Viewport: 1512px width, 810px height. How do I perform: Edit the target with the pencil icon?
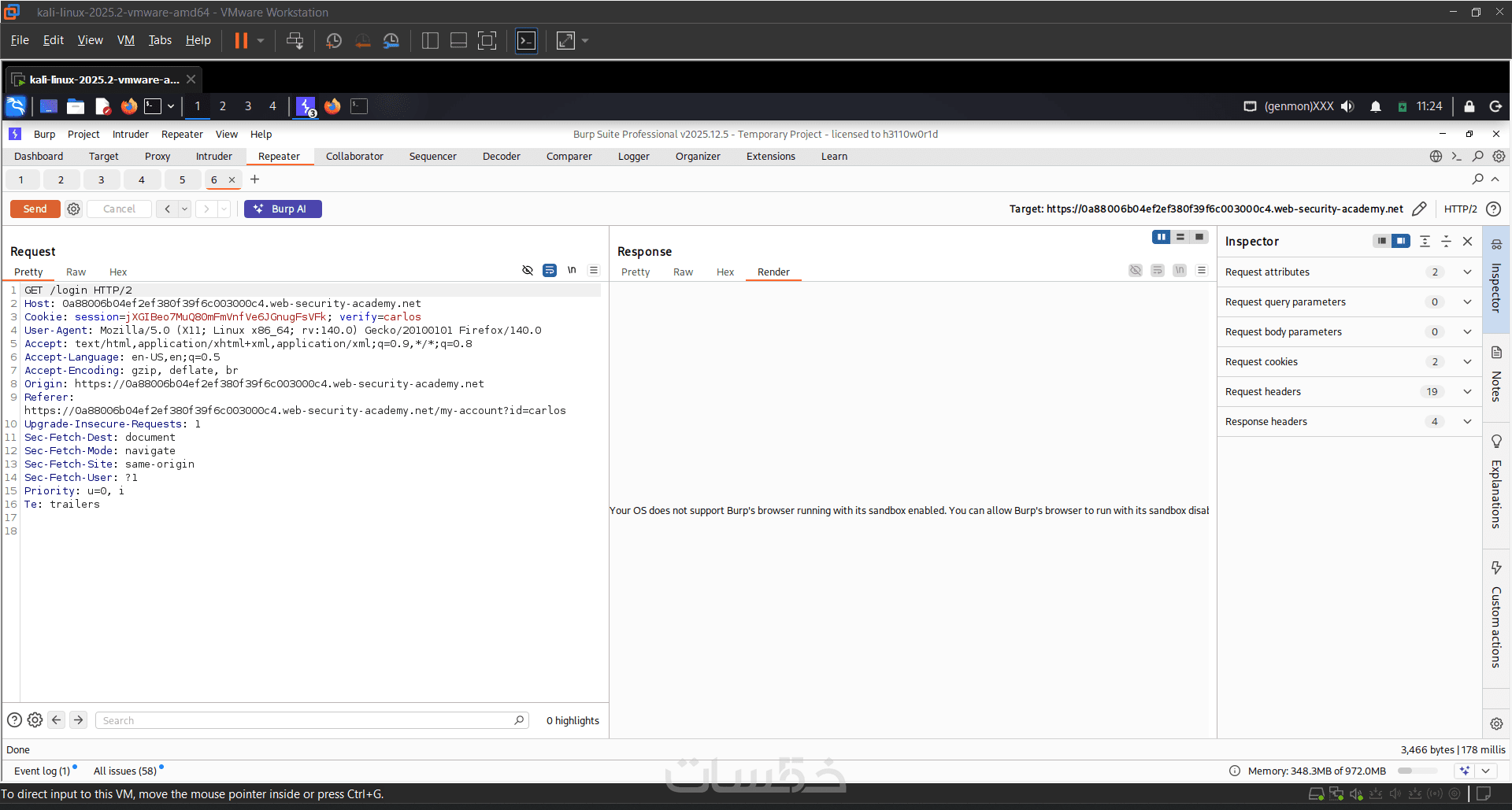point(1419,209)
